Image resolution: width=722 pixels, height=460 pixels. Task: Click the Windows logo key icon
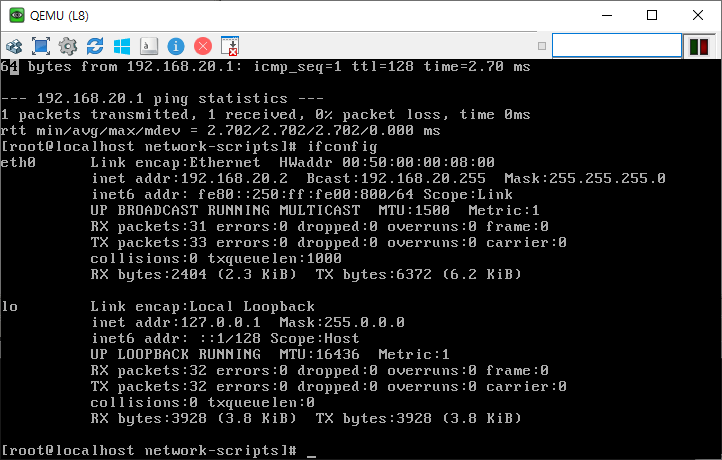coord(122,46)
